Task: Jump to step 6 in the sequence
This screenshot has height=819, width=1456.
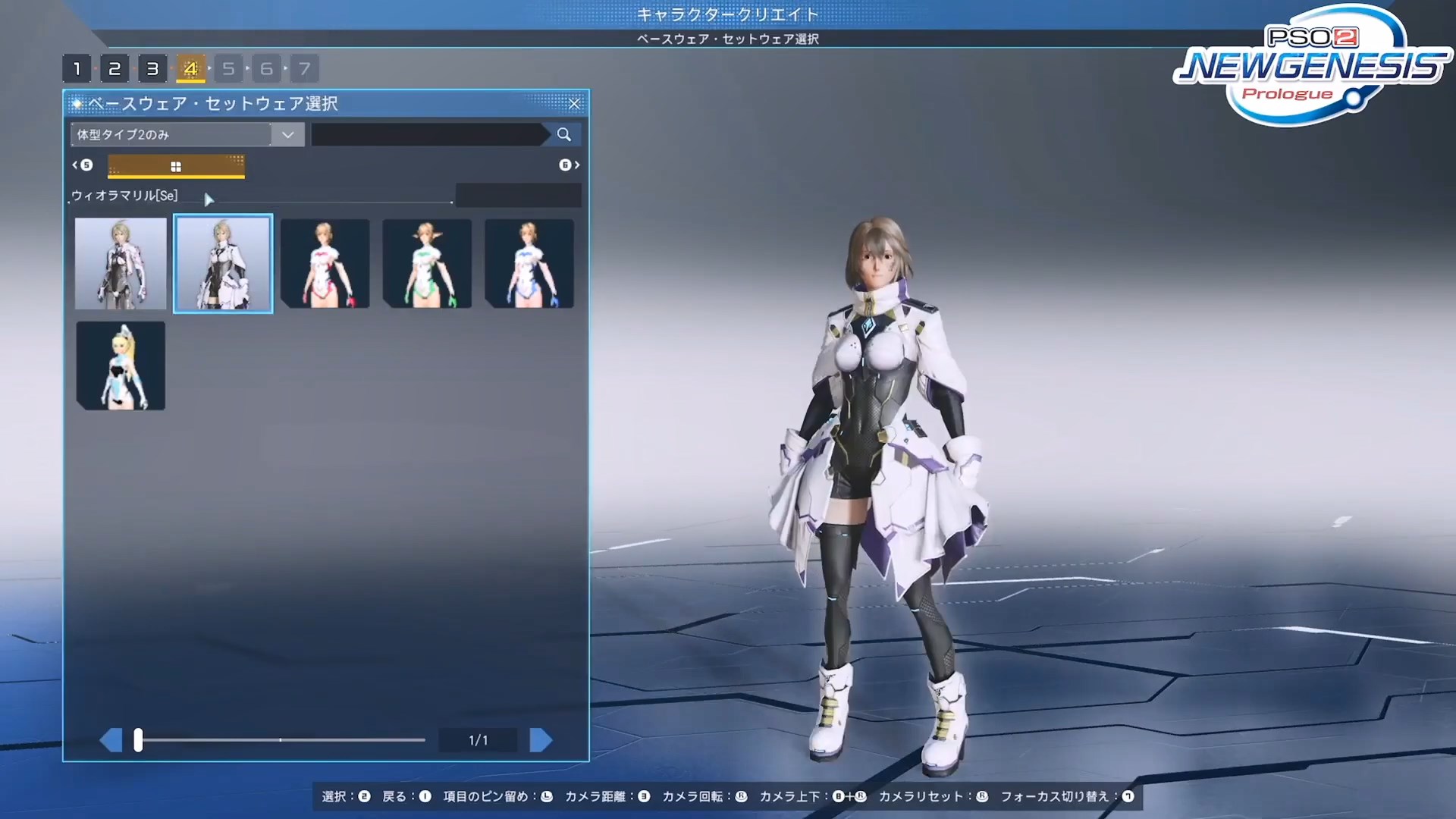Action: click(266, 69)
